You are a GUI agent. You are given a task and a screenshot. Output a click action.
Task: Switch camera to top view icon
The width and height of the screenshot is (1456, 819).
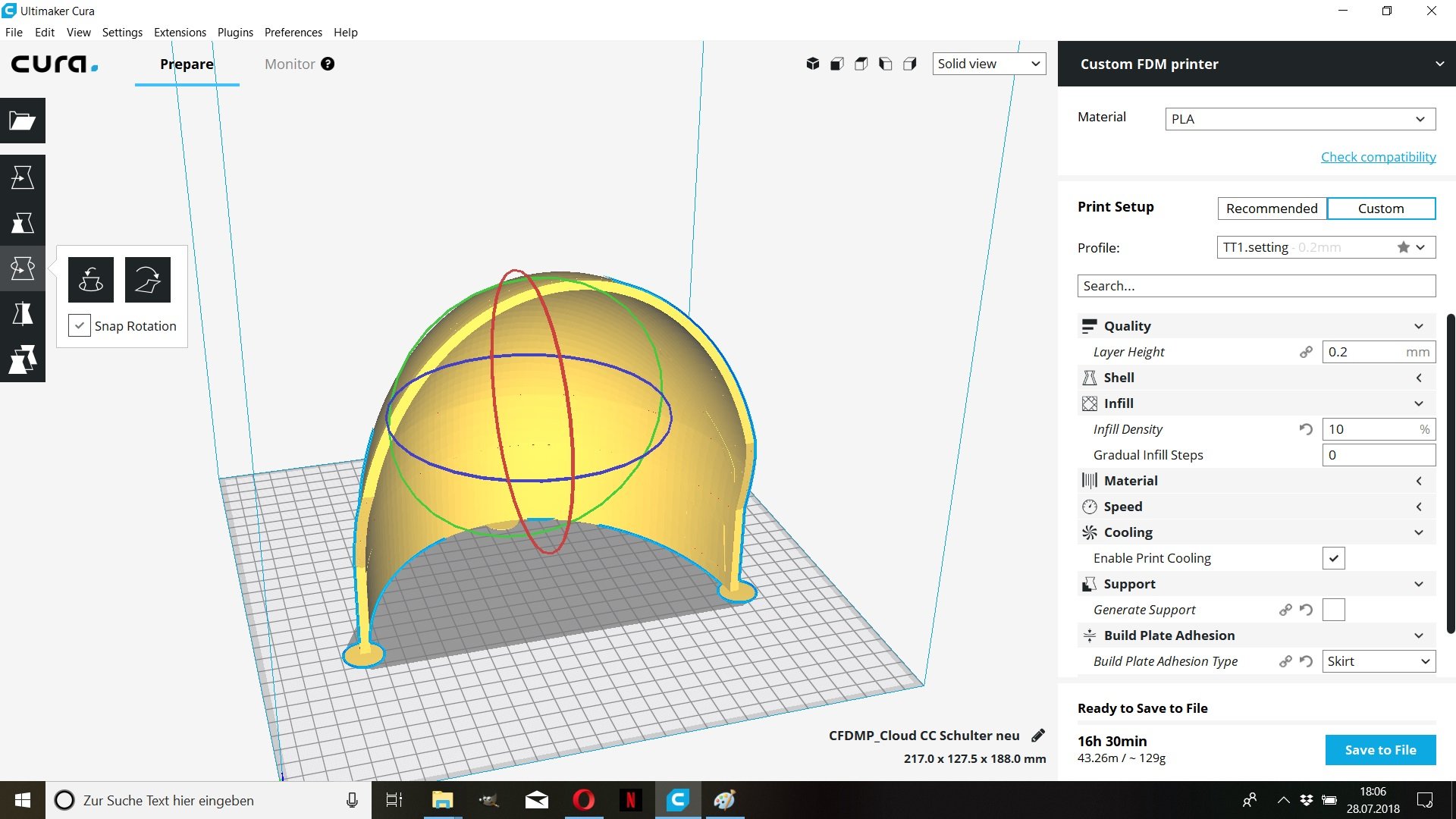coord(861,64)
